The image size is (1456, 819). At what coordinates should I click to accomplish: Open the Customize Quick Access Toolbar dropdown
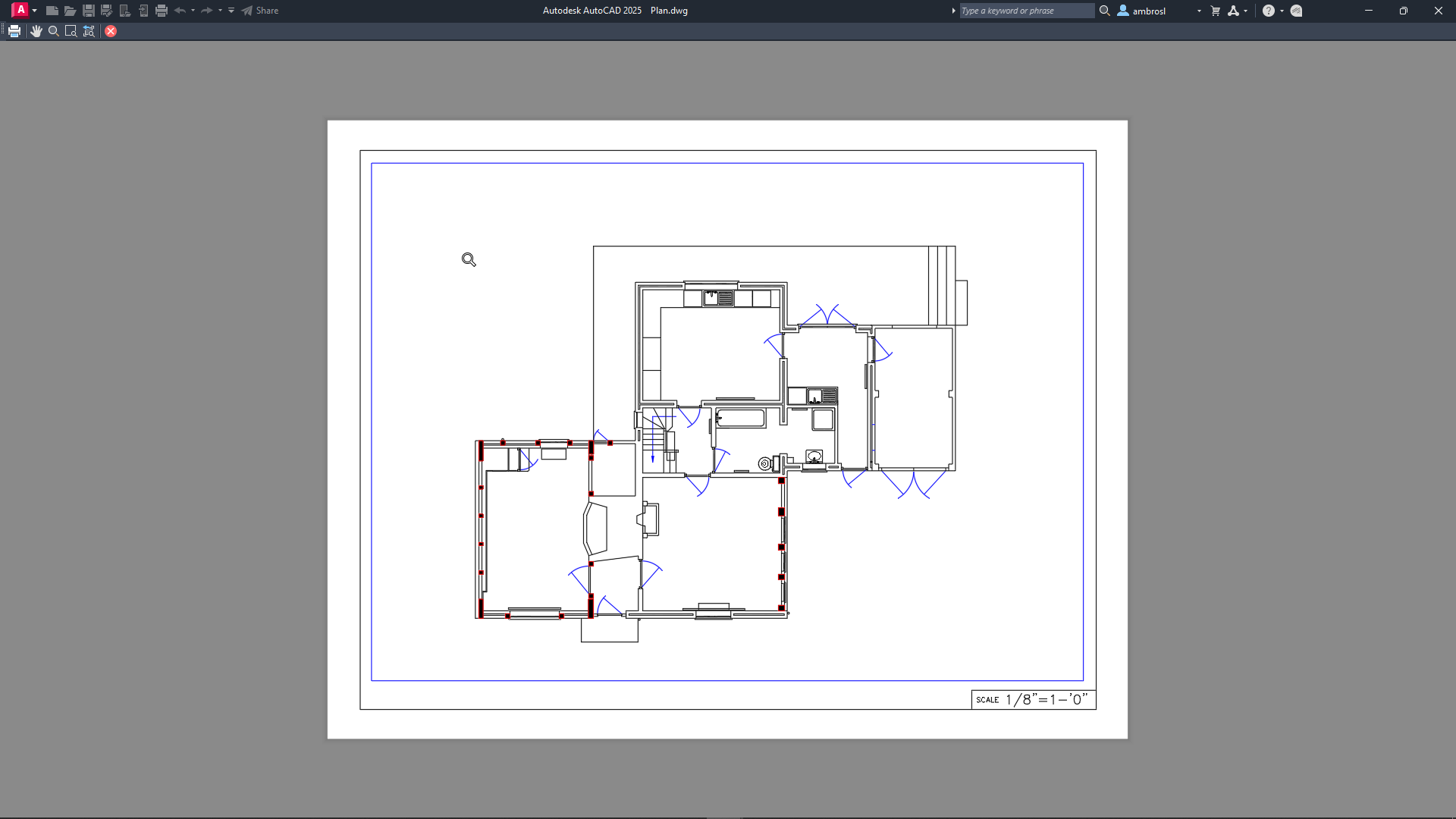coord(231,11)
